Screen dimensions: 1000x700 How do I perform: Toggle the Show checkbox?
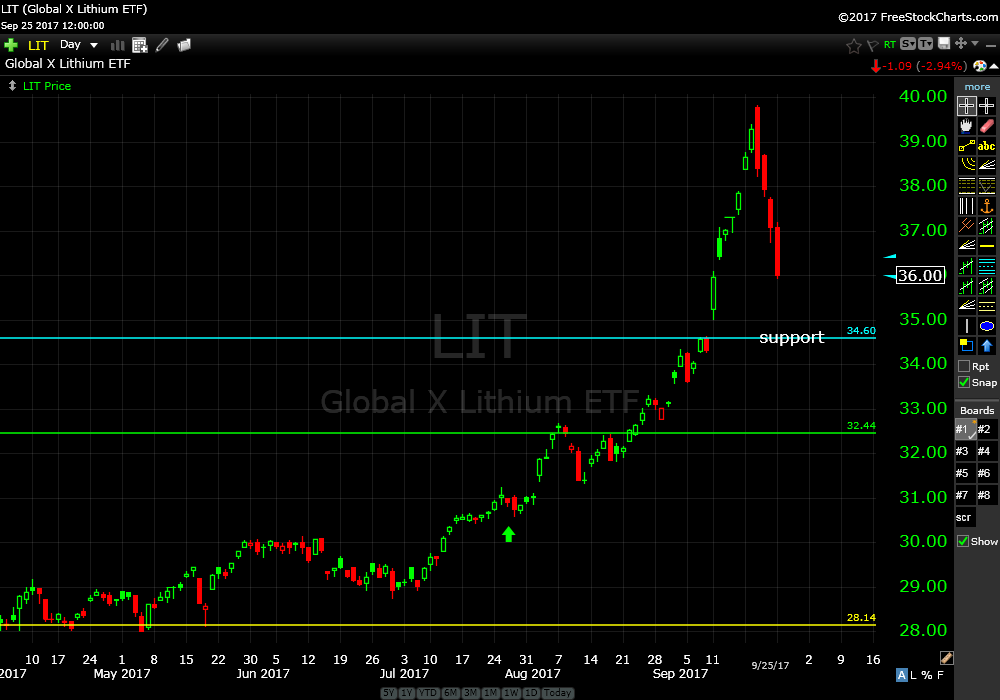coord(964,541)
